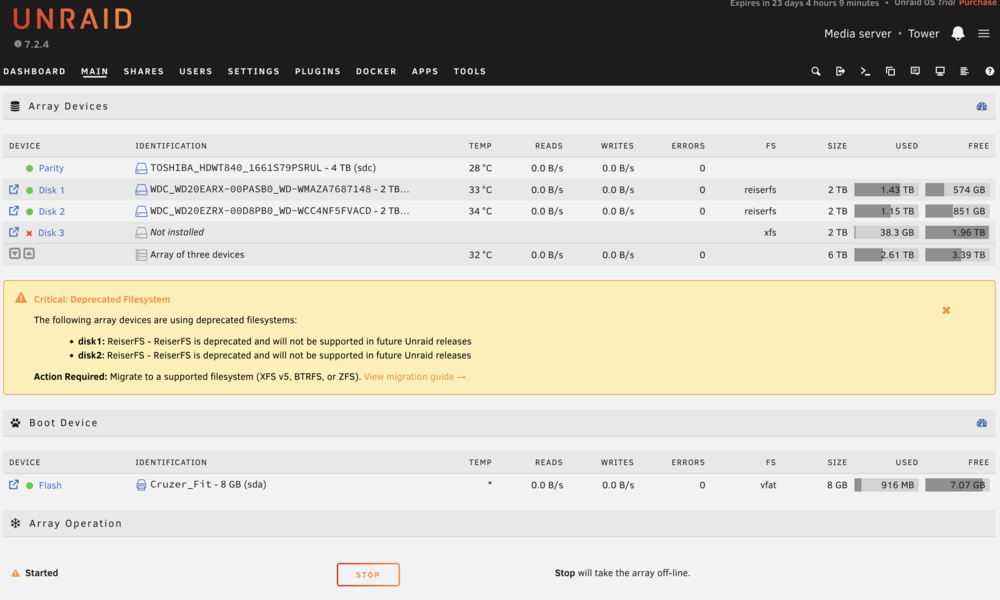This screenshot has width=1000, height=600.
Task: Click the Disk 3 red X status
Action: point(29,233)
